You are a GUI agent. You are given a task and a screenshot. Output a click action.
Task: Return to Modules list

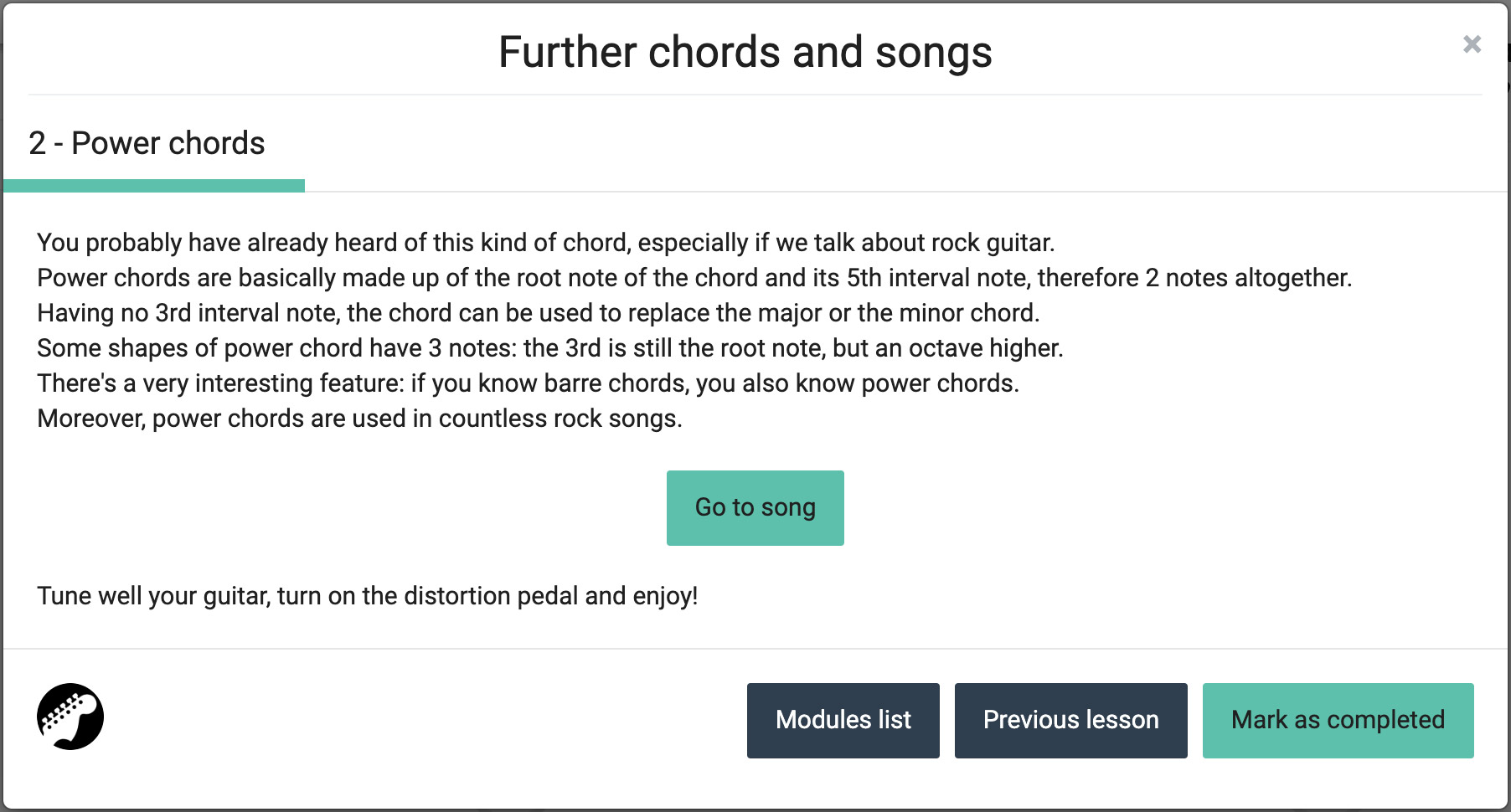pos(843,720)
